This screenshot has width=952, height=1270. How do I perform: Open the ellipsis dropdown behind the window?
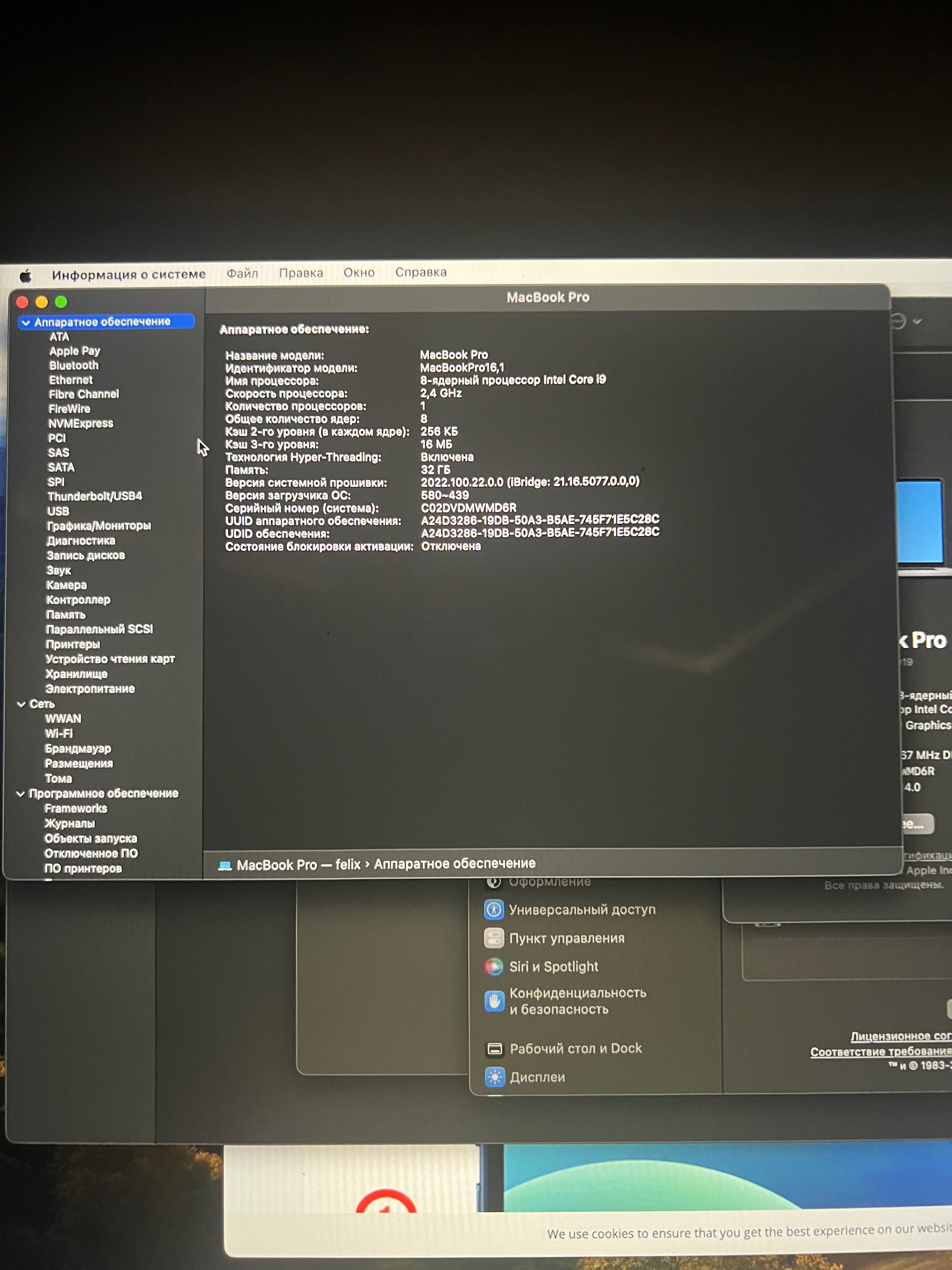click(906, 322)
